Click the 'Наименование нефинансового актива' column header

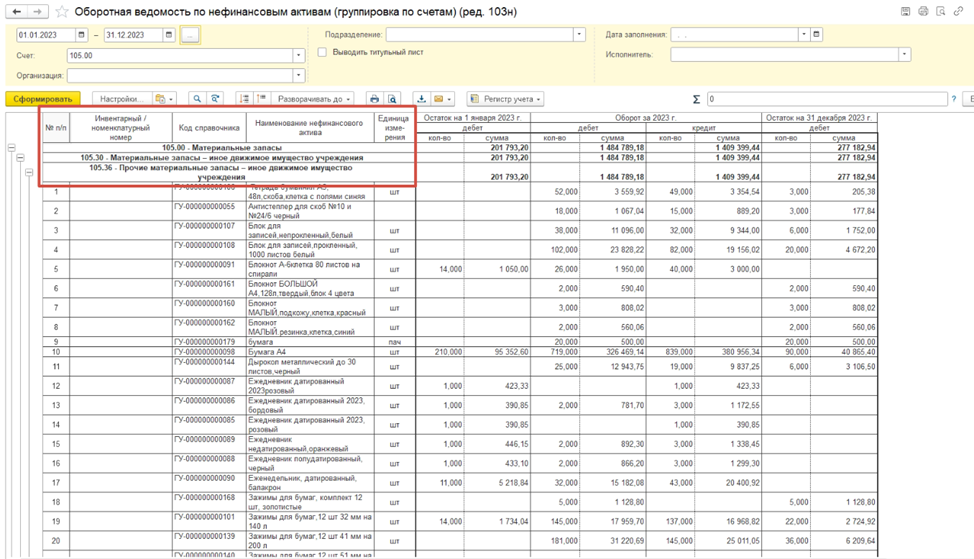tap(310, 127)
